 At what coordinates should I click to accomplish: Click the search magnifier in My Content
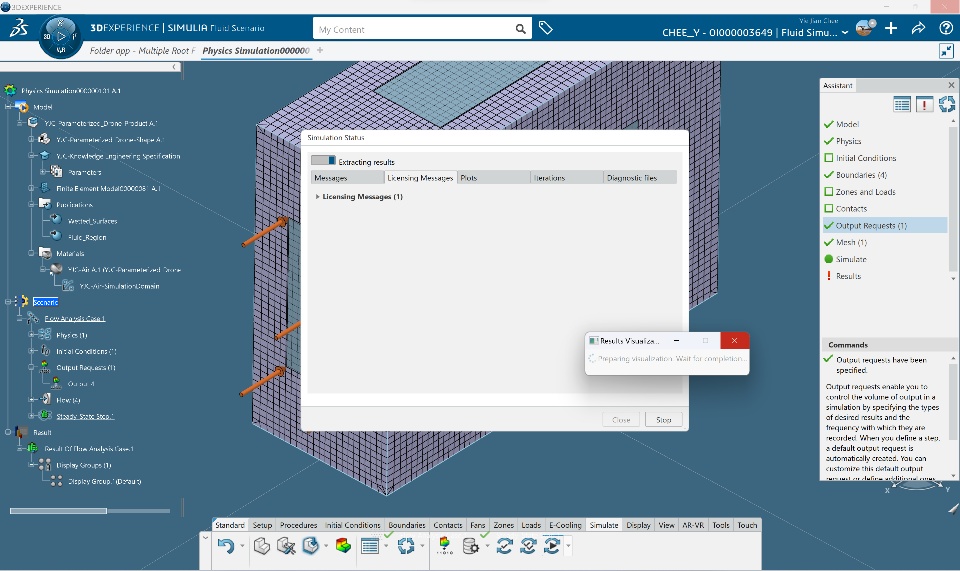click(520, 29)
